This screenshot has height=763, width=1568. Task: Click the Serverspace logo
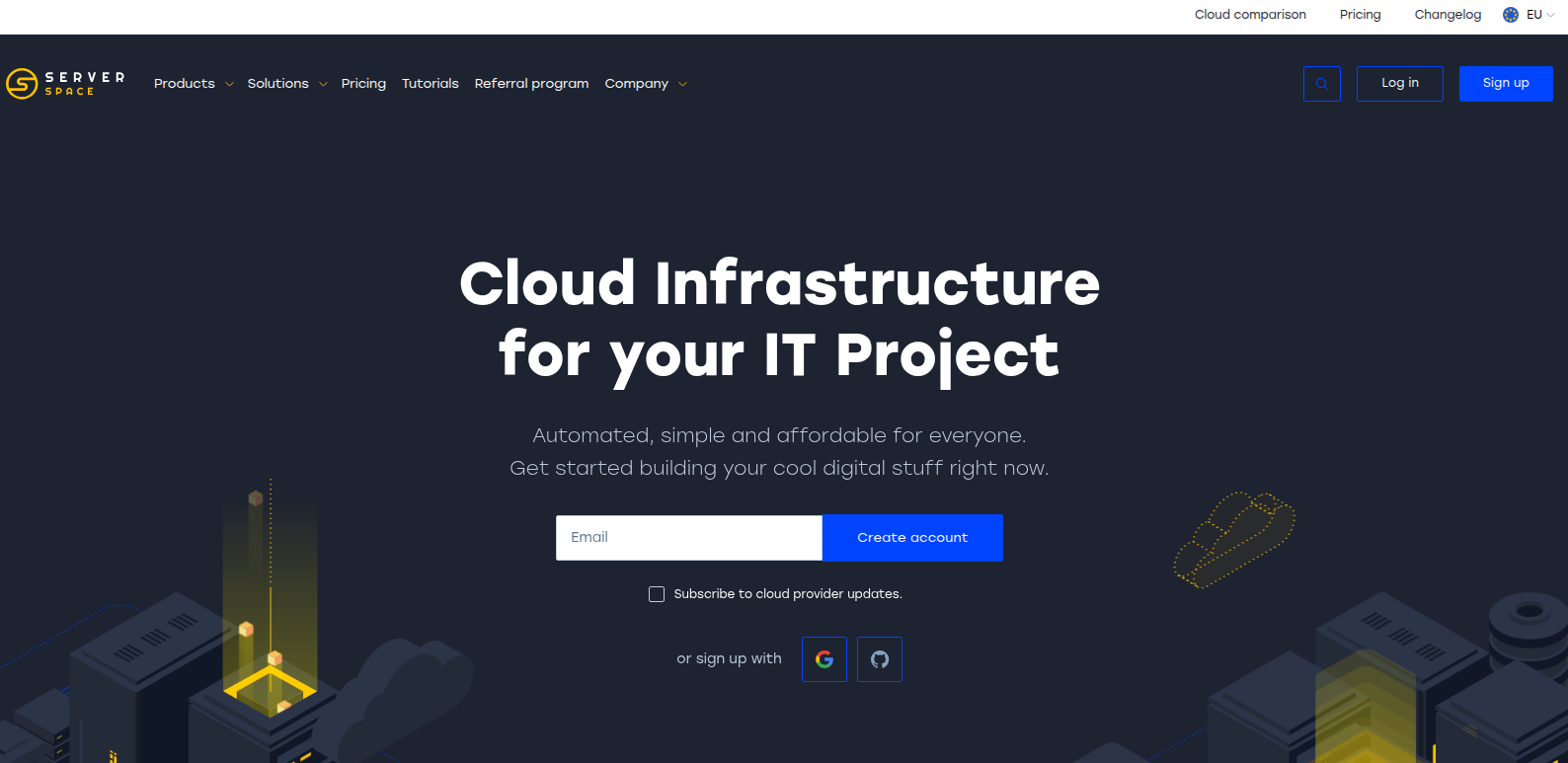(65, 84)
